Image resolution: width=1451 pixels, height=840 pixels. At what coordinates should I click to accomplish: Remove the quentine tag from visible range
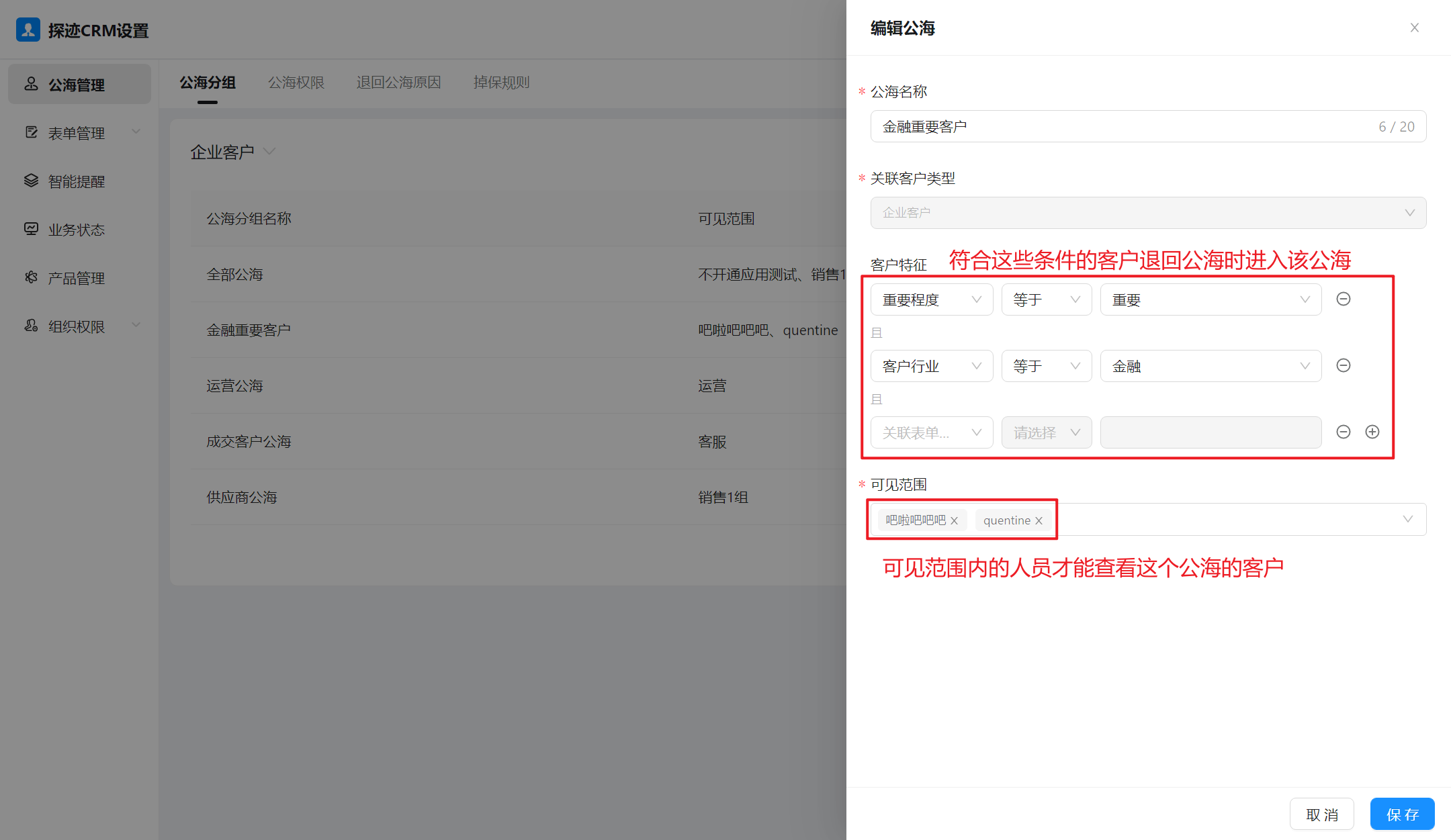1039,521
